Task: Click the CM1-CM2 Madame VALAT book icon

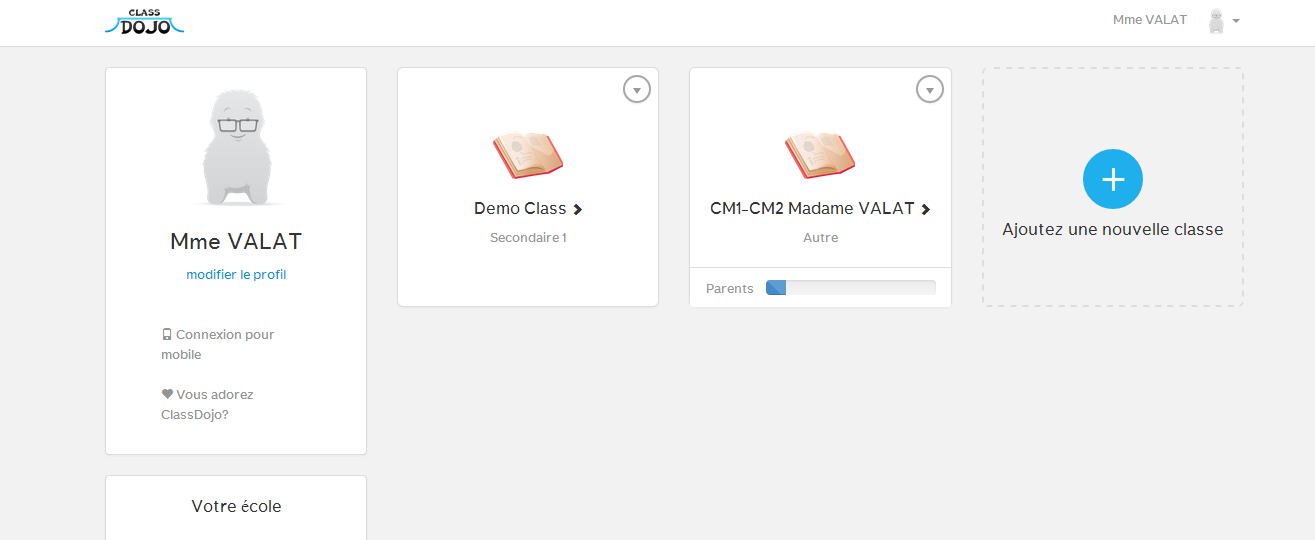Action: point(820,155)
